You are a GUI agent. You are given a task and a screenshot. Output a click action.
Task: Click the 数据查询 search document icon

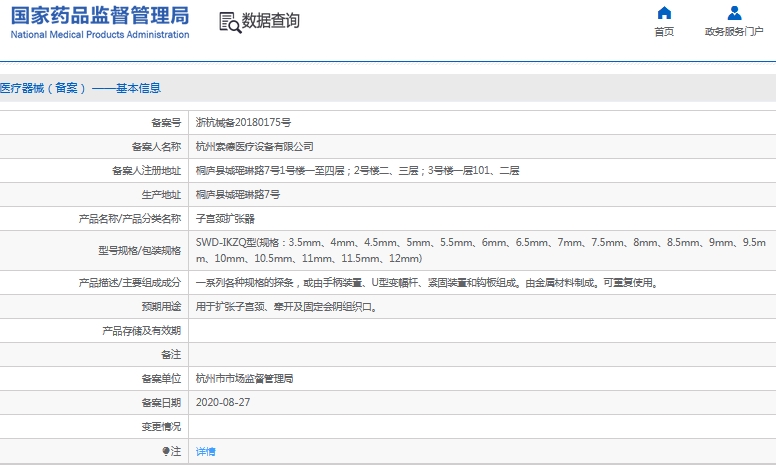(230, 23)
